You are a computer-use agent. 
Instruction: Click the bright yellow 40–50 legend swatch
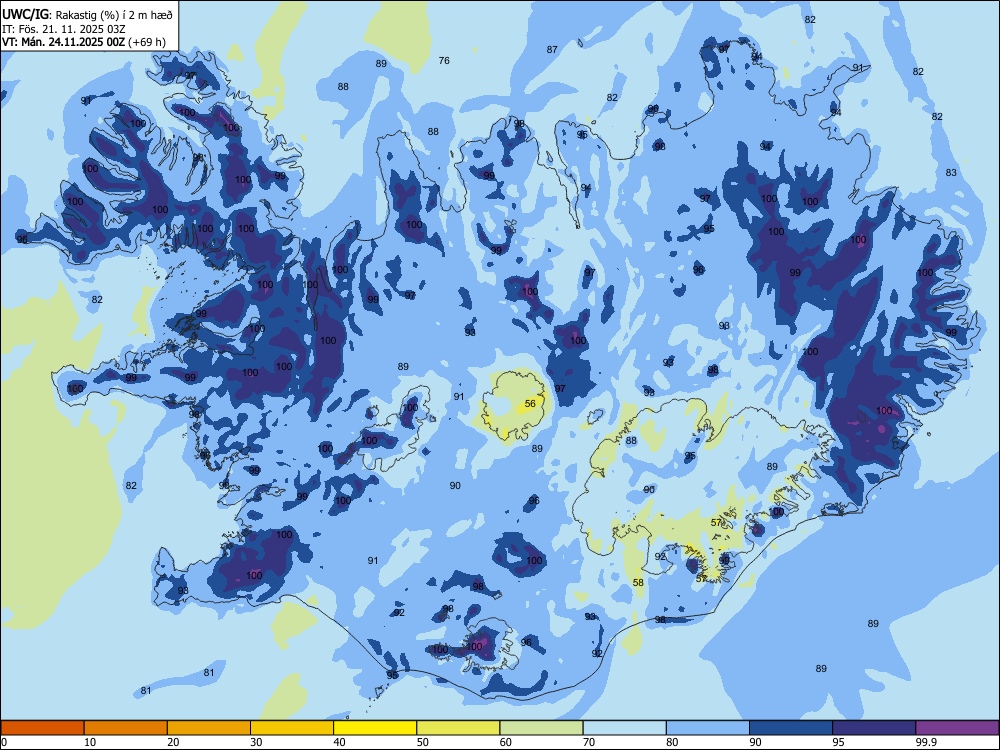375,728
